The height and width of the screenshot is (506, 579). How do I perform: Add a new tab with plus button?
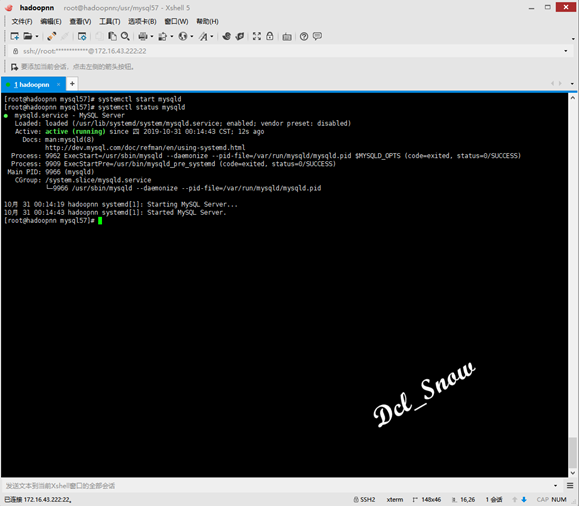click(72, 84)
